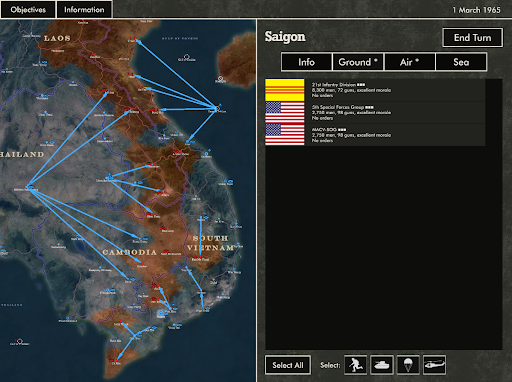Open the Sea tab
This screenshot has width=512, height=382.
(461, 62)
